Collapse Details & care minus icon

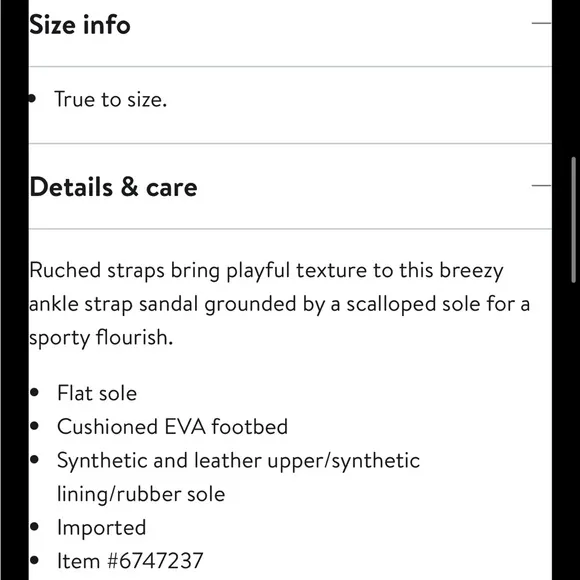[542, 186]
